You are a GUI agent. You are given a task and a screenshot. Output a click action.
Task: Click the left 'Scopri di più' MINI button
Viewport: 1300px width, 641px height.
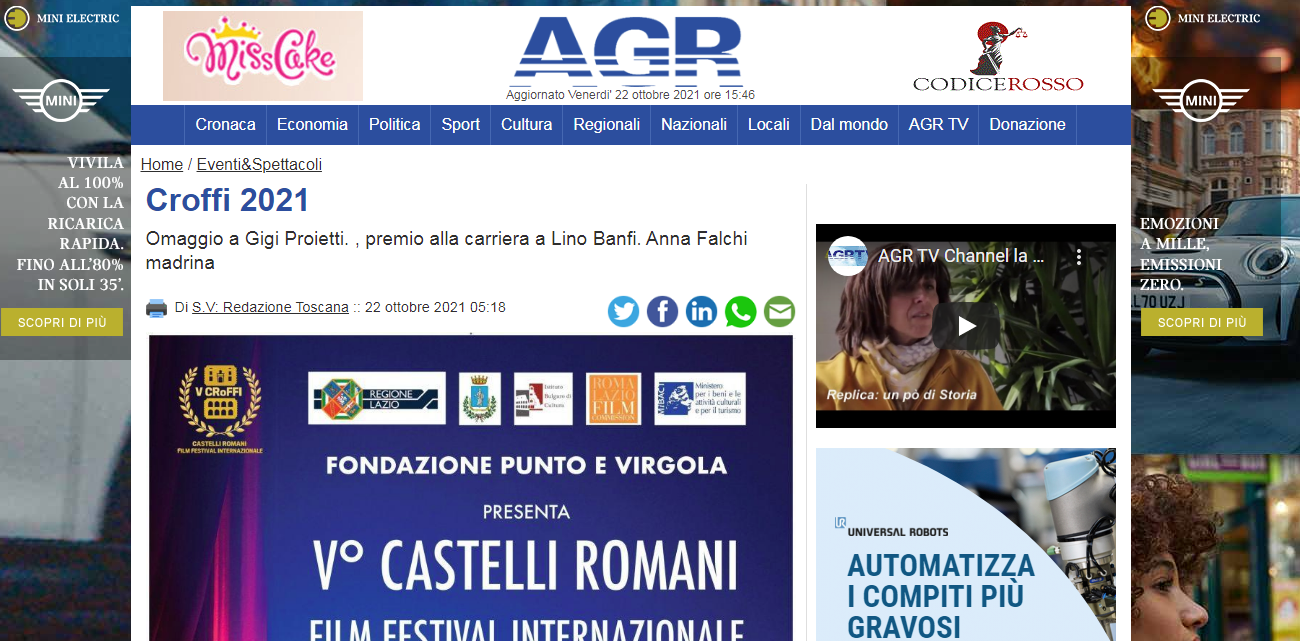(x=62, y=322)
